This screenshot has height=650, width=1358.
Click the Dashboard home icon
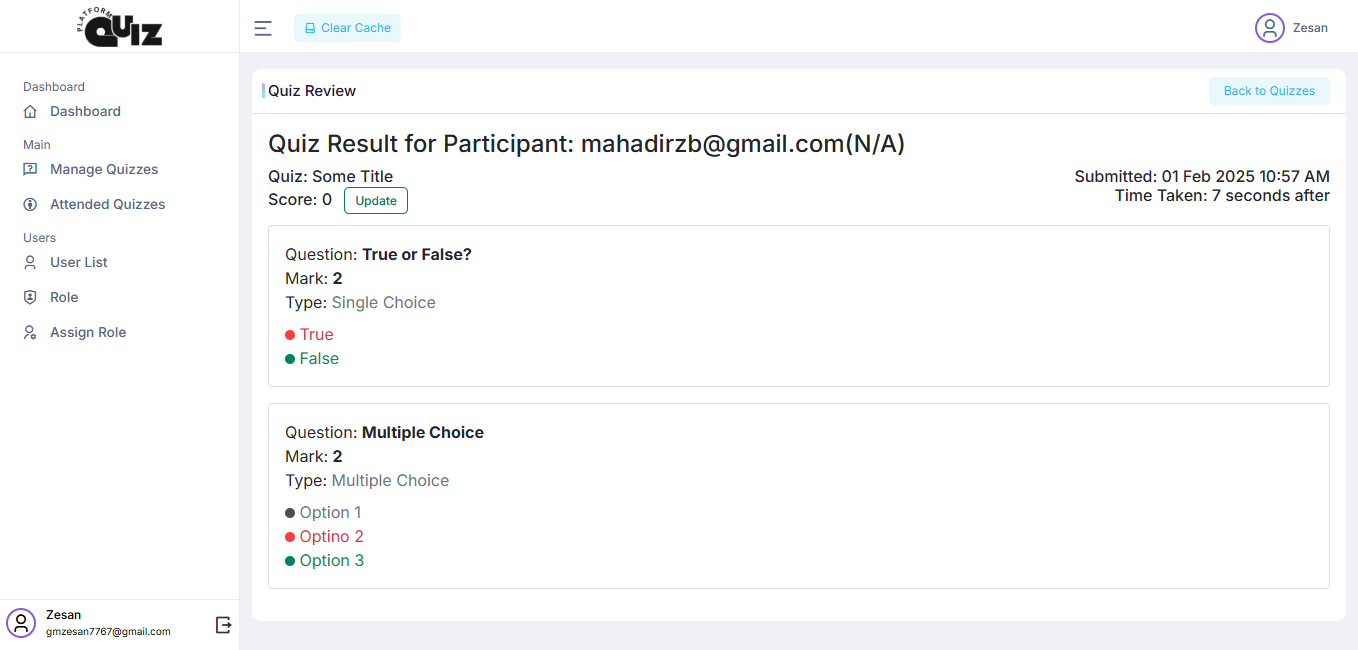pos(30,111)
